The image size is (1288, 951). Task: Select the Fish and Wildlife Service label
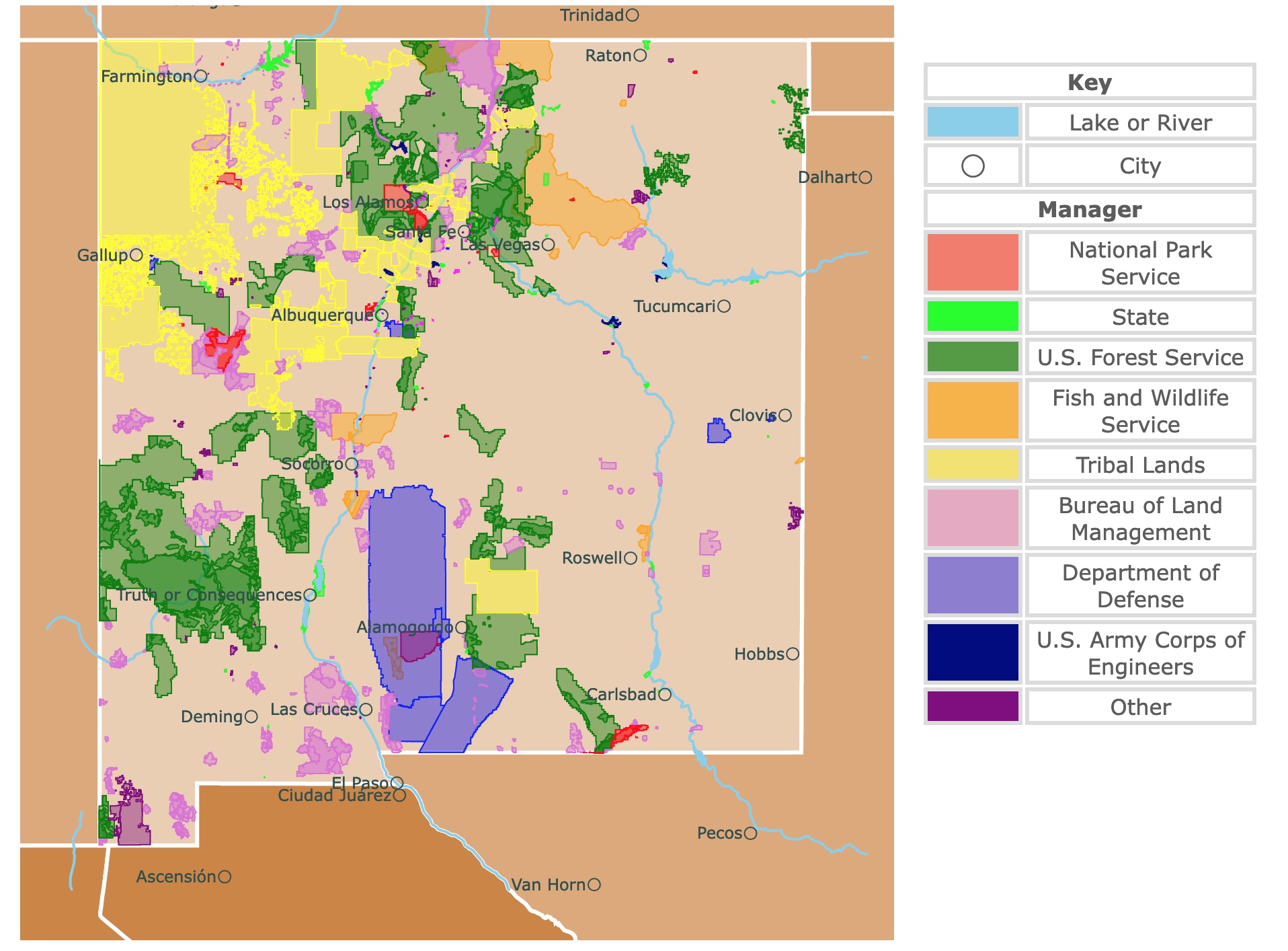[1139, 411]
